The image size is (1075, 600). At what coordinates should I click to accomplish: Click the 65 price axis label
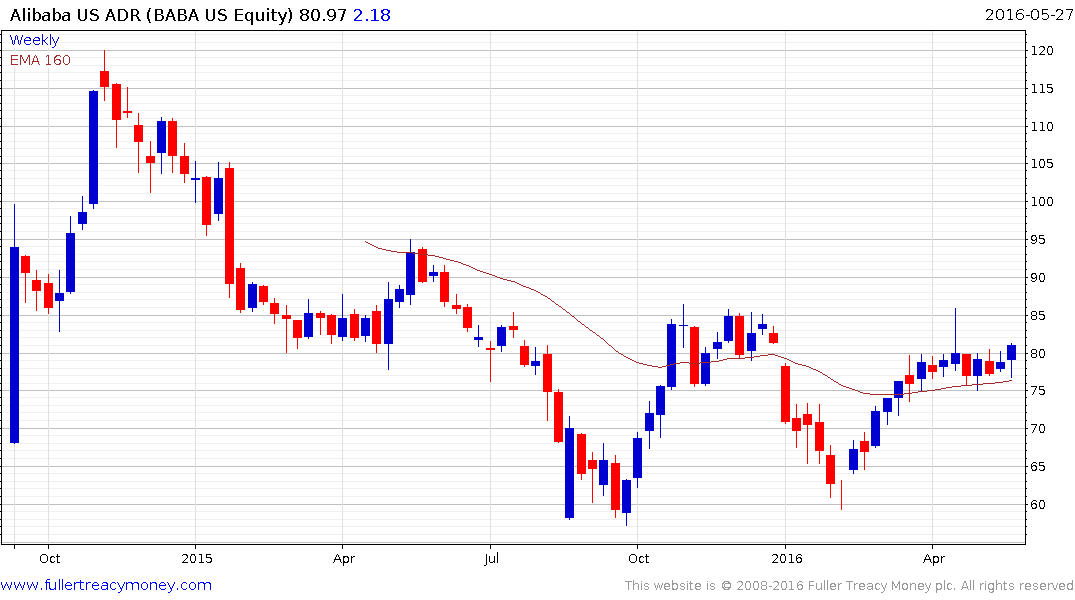click(1038, 467)
